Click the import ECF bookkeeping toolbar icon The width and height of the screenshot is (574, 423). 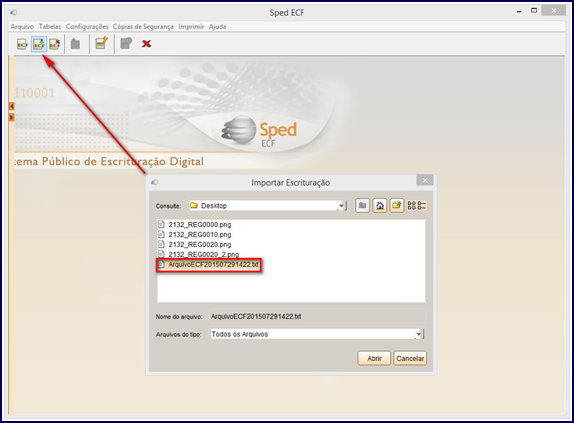[x=39, y=44]
